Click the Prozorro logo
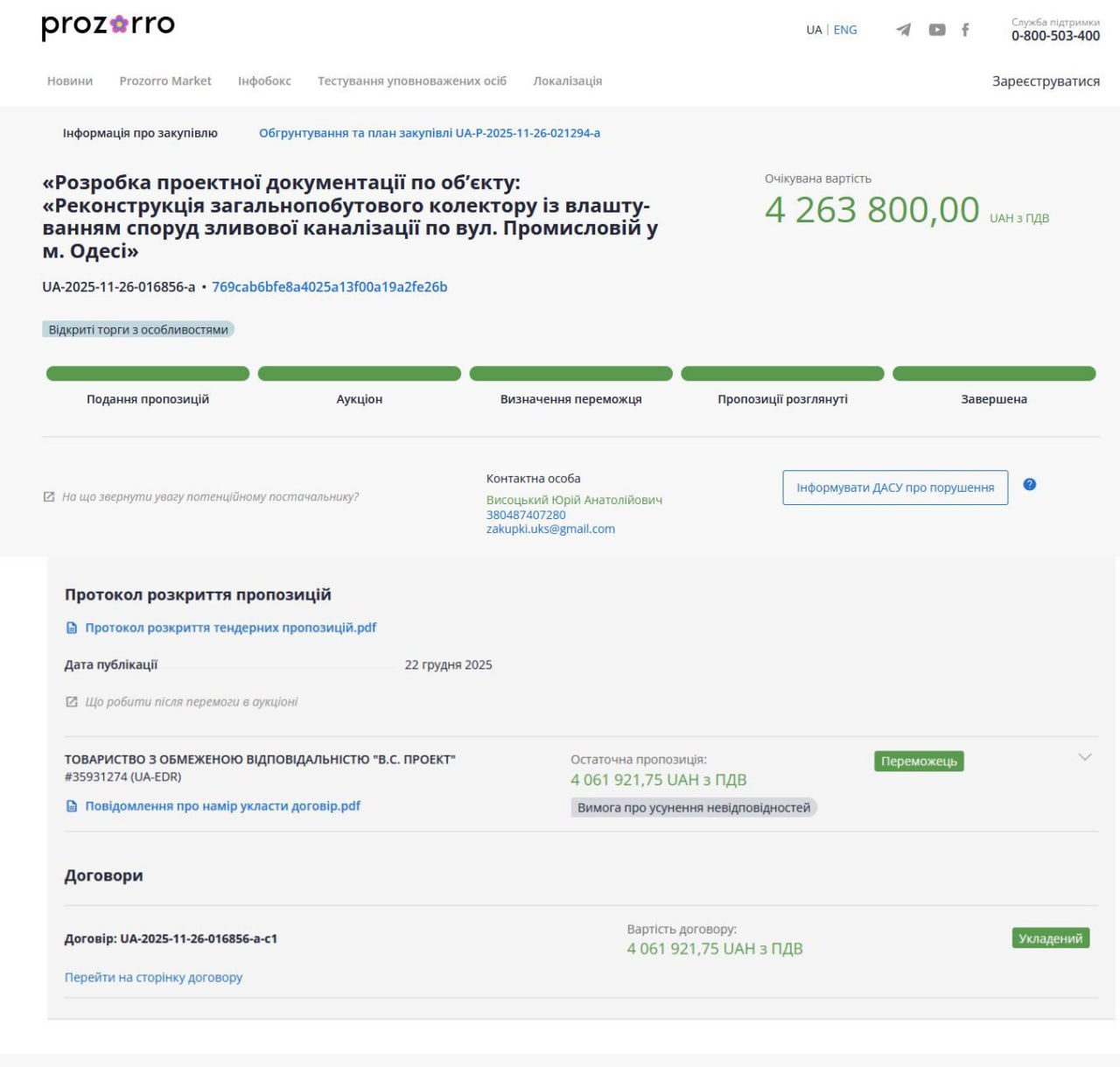This screenshot has width=1120, height=1067. point(108,25)
